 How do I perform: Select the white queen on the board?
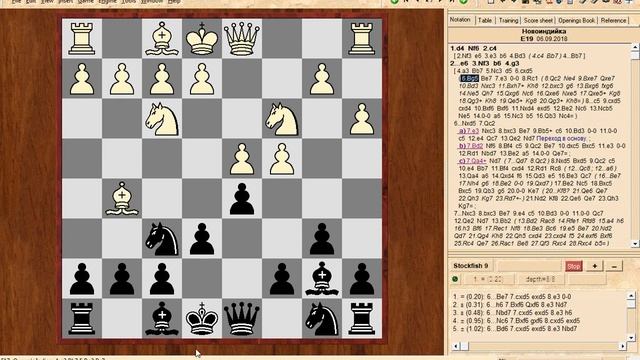242,39
